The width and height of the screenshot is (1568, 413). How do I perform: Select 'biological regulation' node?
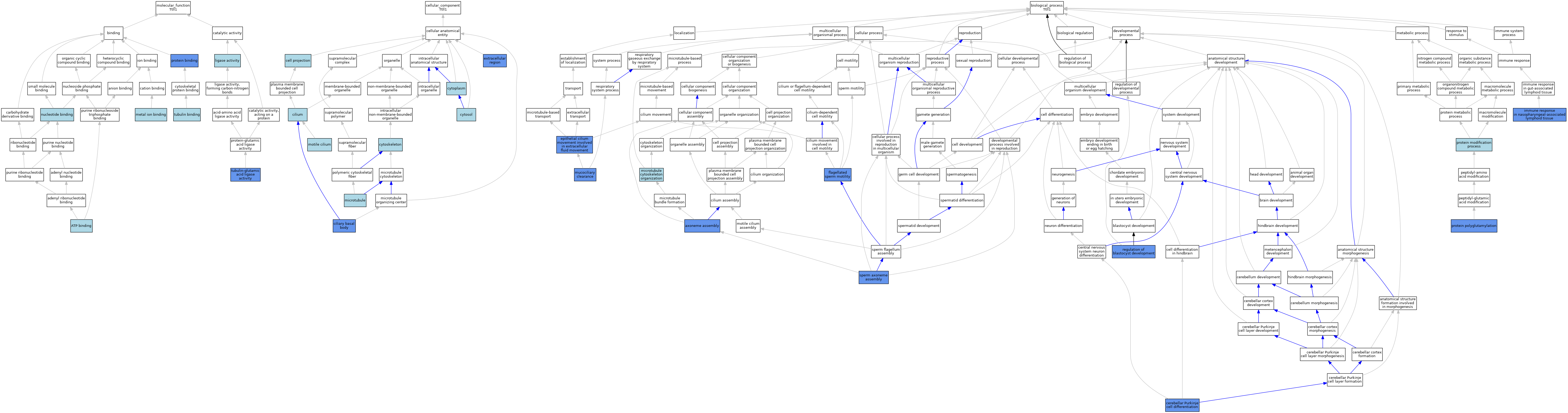click(x=1075, y=33)
